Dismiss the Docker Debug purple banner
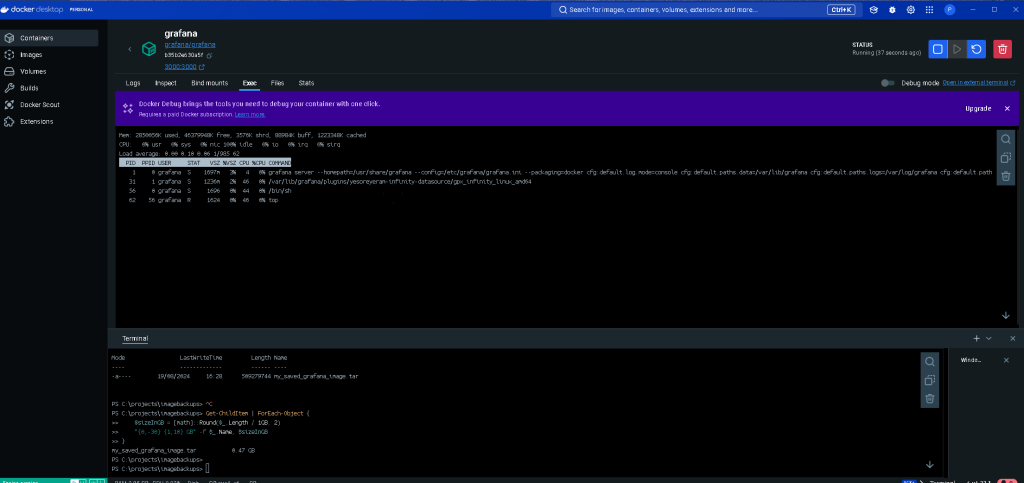The height and width of the screenshot is (483, 1024). point(1007,108)
